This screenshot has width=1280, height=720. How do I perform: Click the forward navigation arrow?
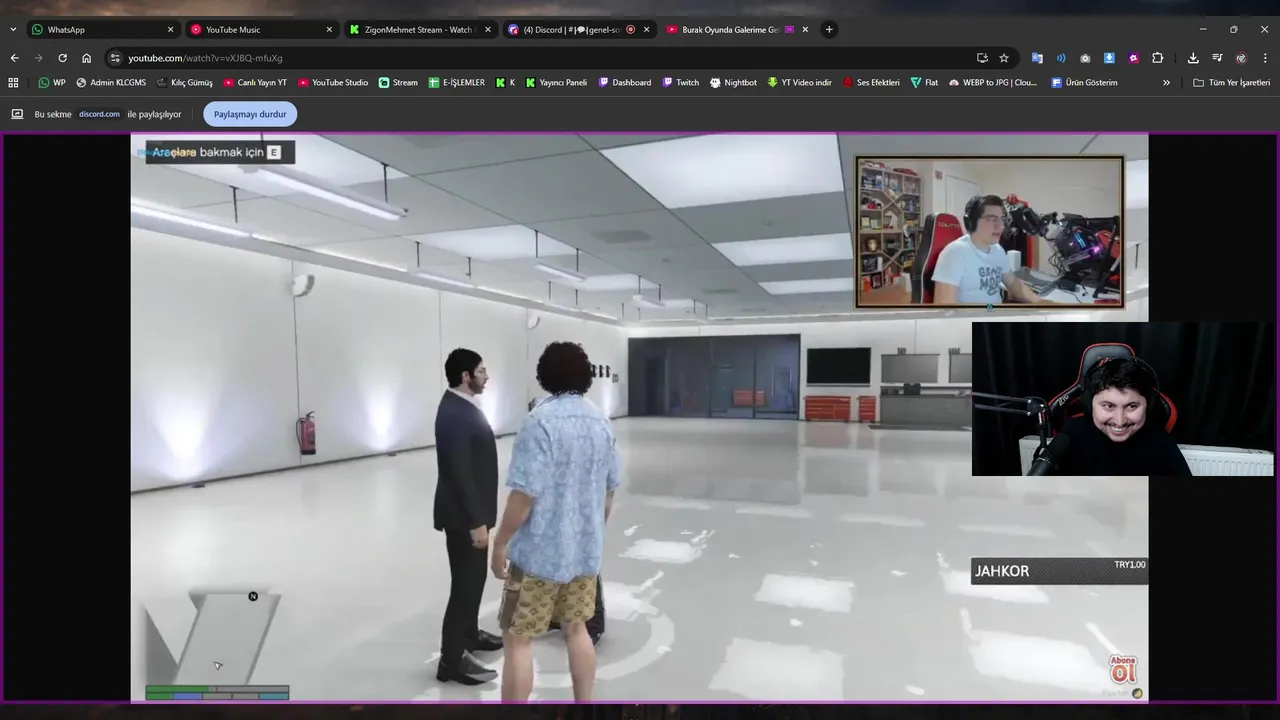click(x=38, y=58)
